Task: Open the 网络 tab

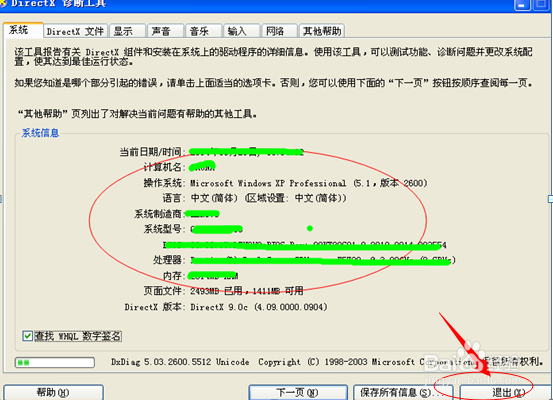Action: coord(280,31)
